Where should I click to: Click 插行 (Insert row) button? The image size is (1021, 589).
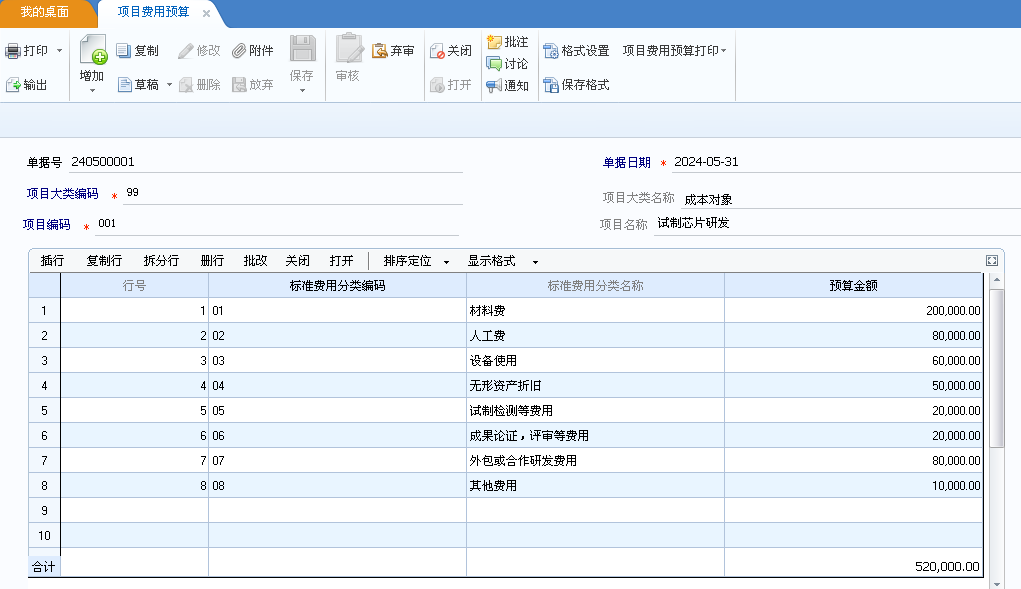pyautogui.click(x=52, y=261)
